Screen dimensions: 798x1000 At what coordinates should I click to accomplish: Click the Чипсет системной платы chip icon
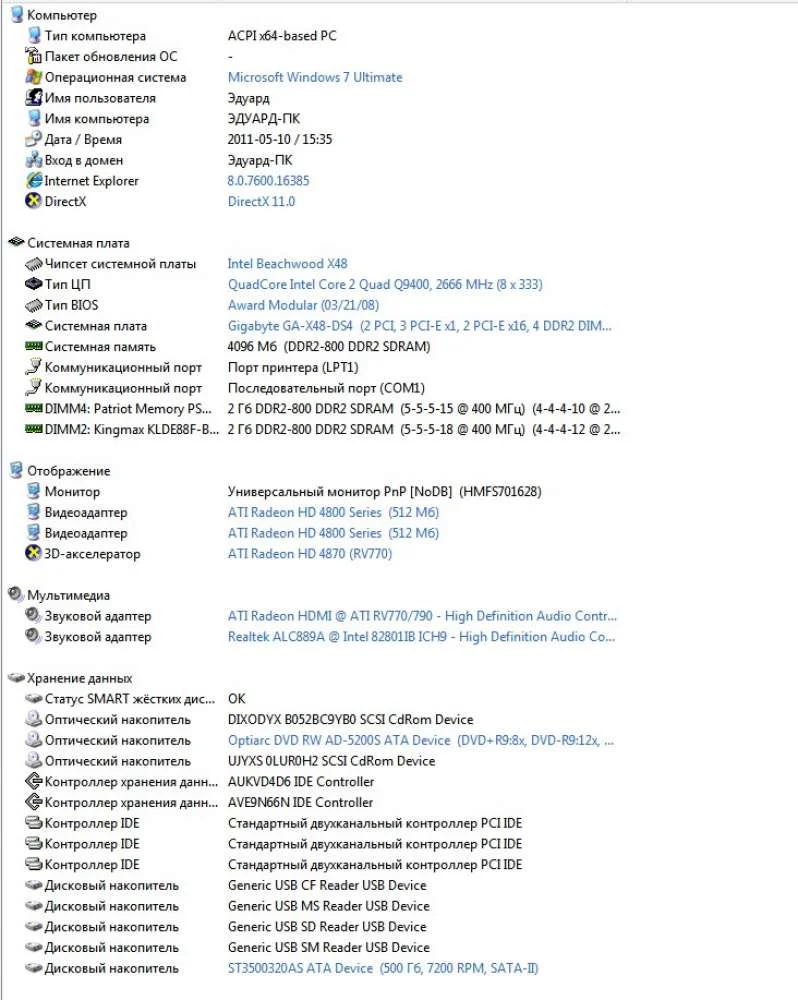click(34, 263)
